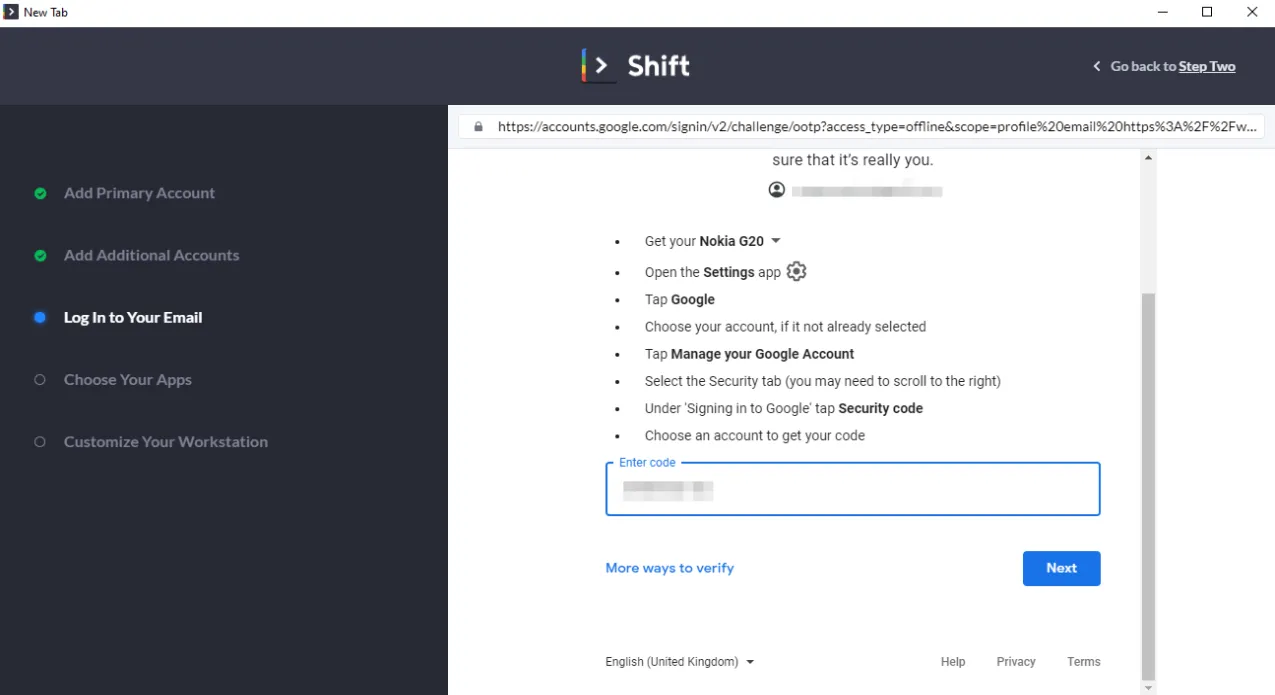Viewport: 1275px width, 695px height.
Task: Open Add Primary Account step
Action: tap(139, 193)
